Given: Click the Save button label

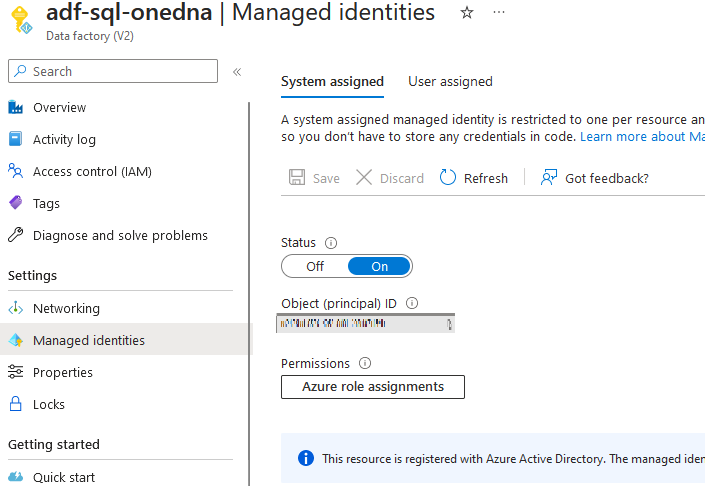Looking at the screenshot, I should (326, 178).
